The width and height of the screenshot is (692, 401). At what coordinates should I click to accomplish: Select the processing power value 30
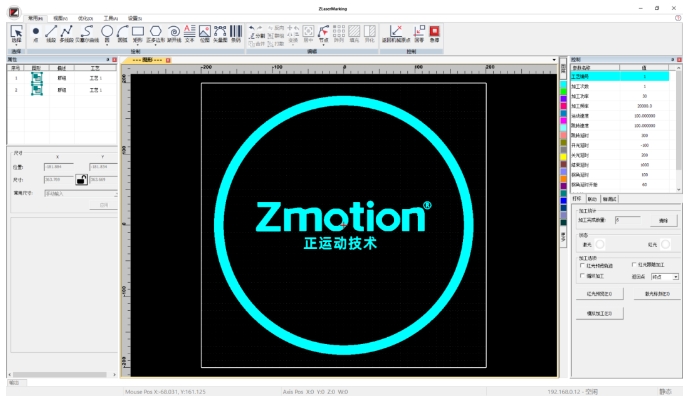[x=644, y=96]
